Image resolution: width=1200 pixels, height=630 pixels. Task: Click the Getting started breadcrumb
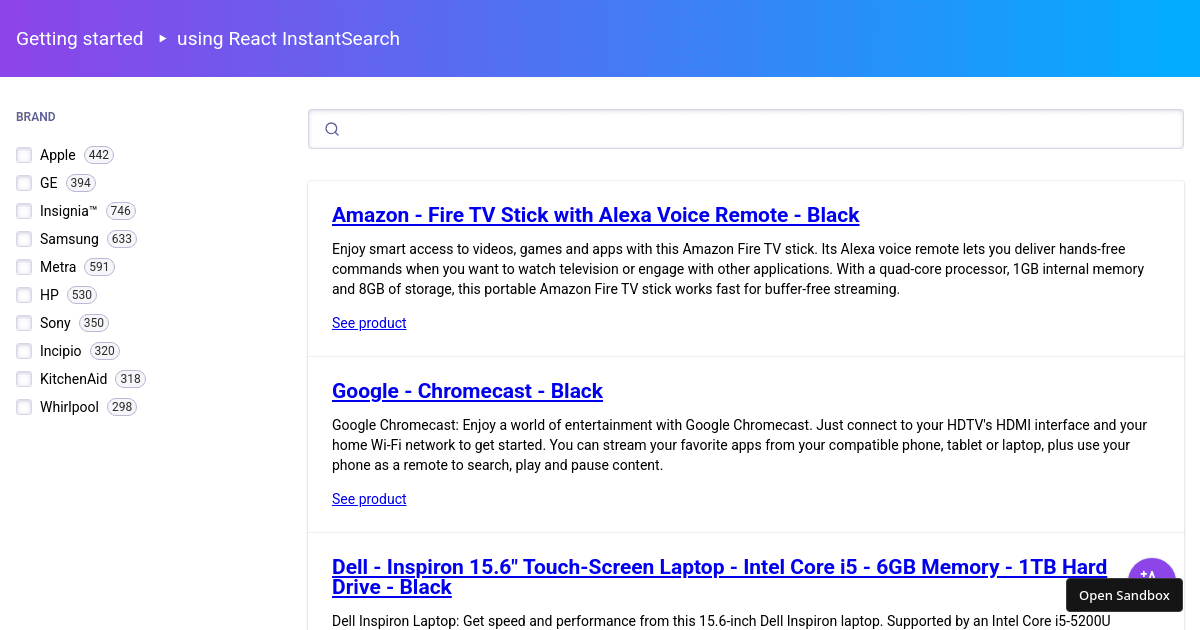pyautogui.click(x=79, y=39)
